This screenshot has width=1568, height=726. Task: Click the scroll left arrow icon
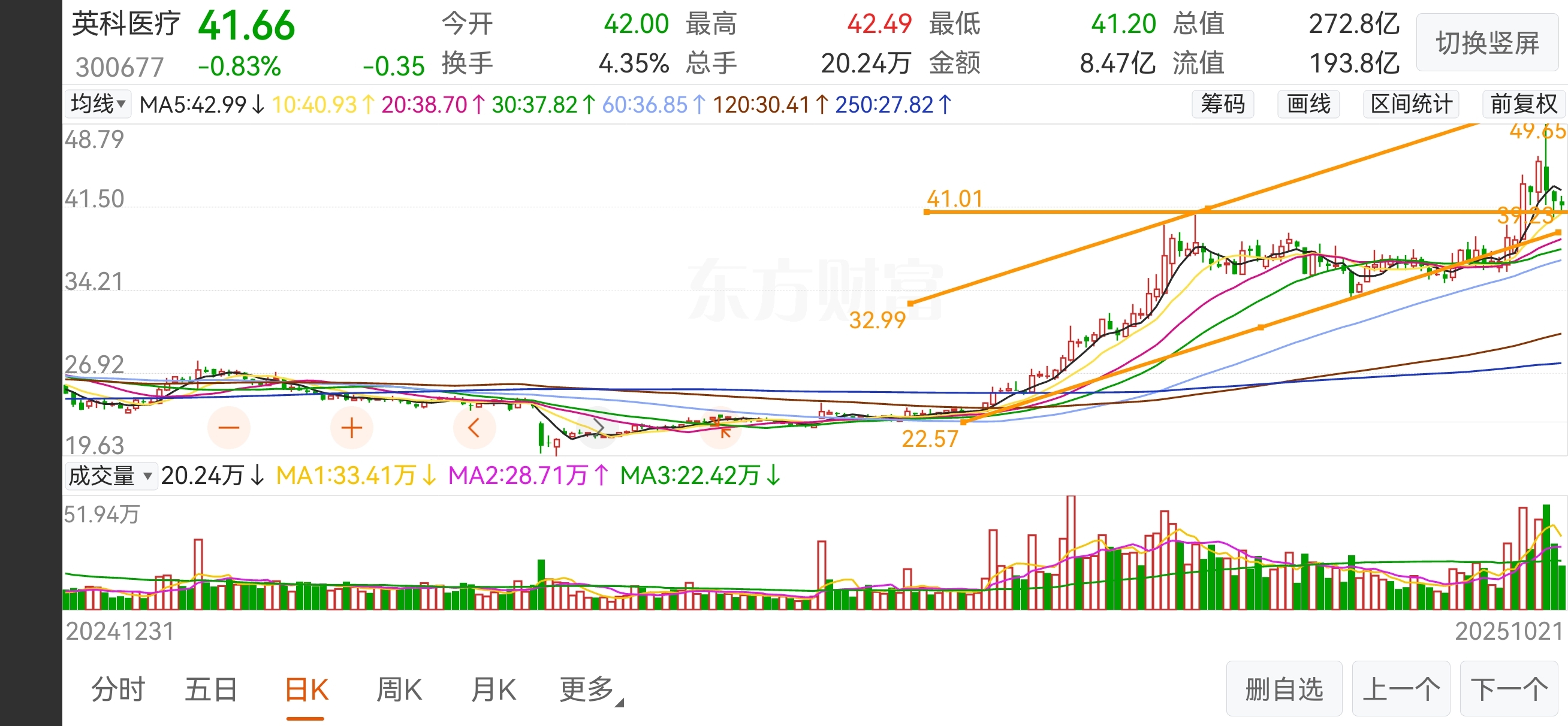pyautogui.click(x=474, y=428)
